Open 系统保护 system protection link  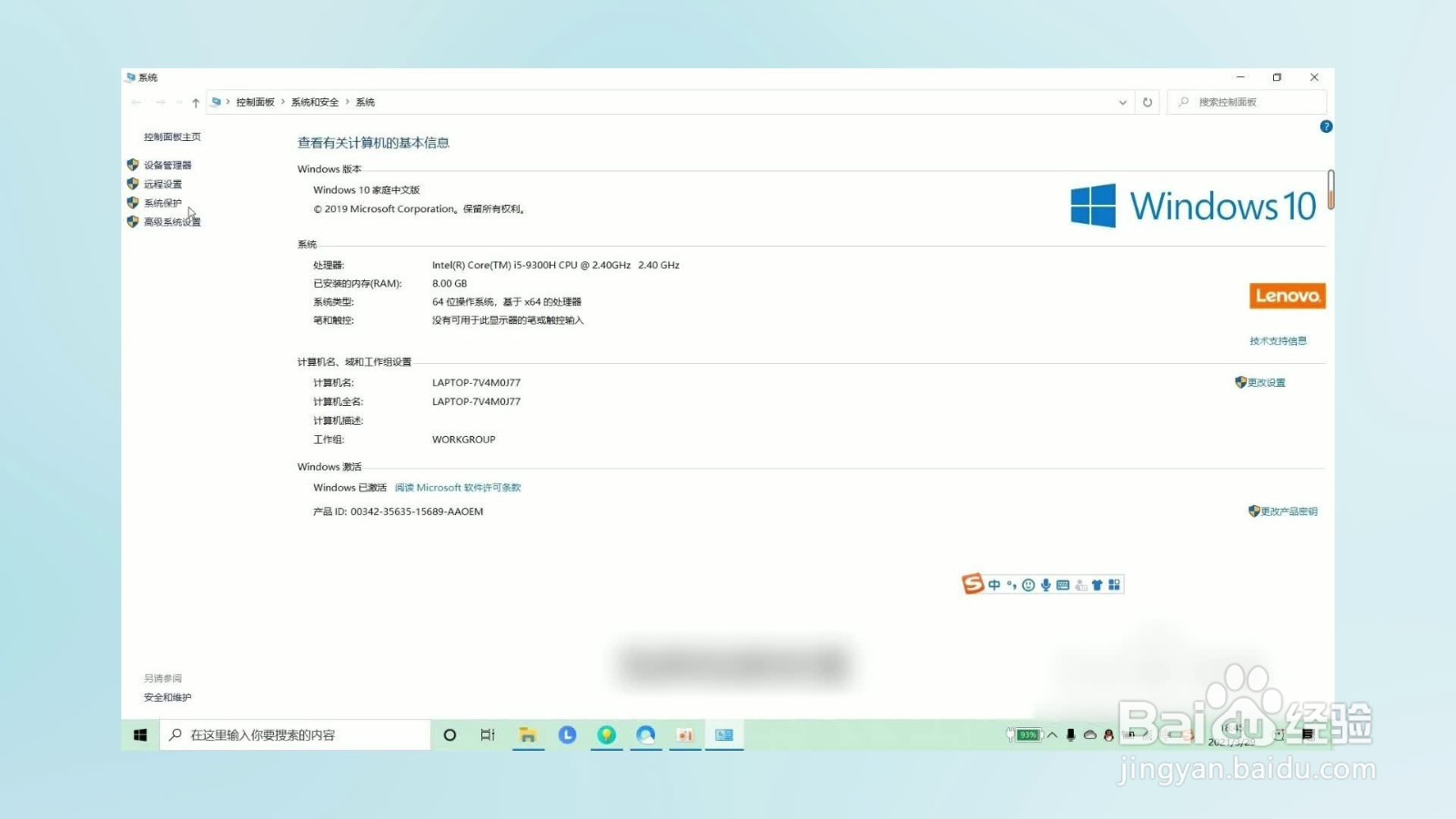(x=163, y=203)
